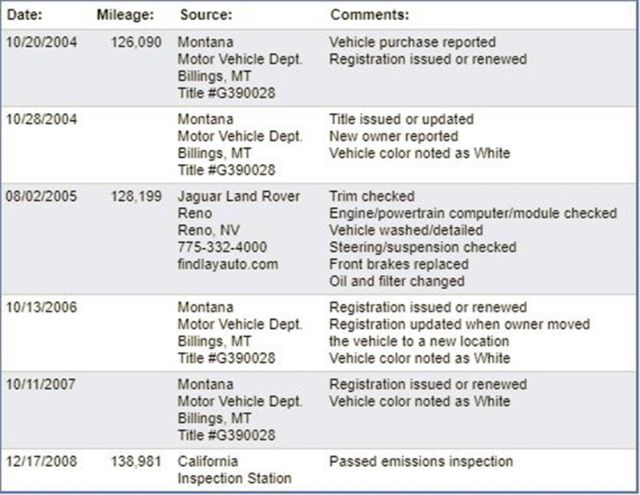Click the Source column header
This screenshot has width=640, height=495.
(x=206, y=15)
